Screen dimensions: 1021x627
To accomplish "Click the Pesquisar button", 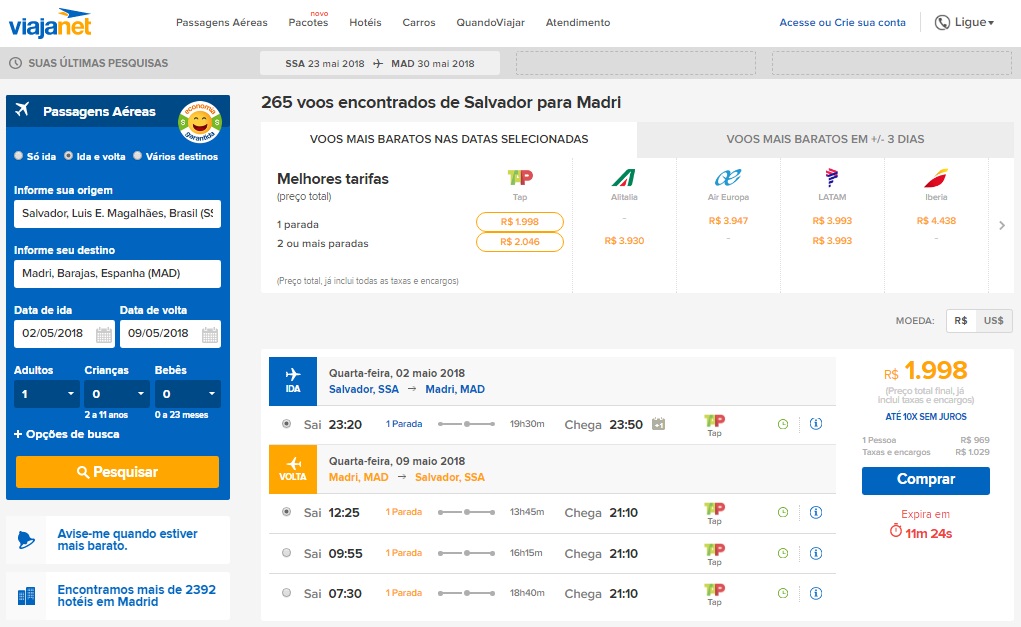I will 117,472.
